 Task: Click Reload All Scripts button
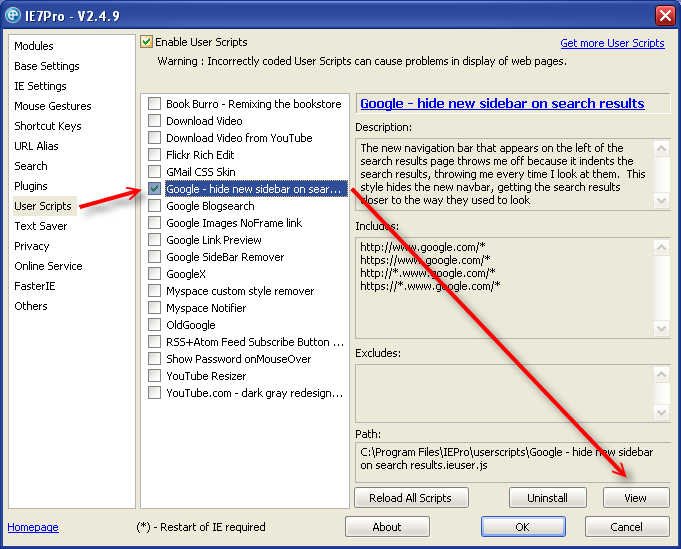(411, 498)
